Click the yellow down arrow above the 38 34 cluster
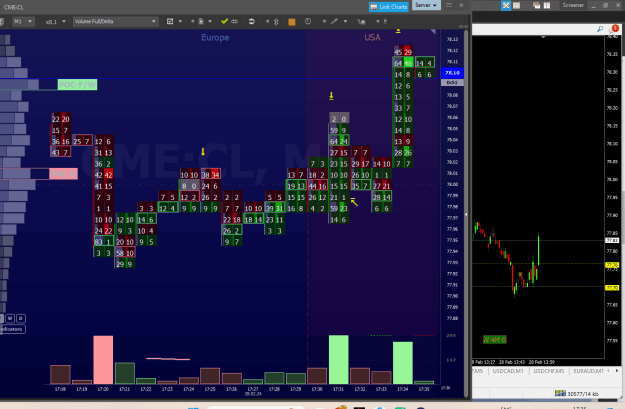The height and width of the screenshot is (409, 625). pos(203,152)
